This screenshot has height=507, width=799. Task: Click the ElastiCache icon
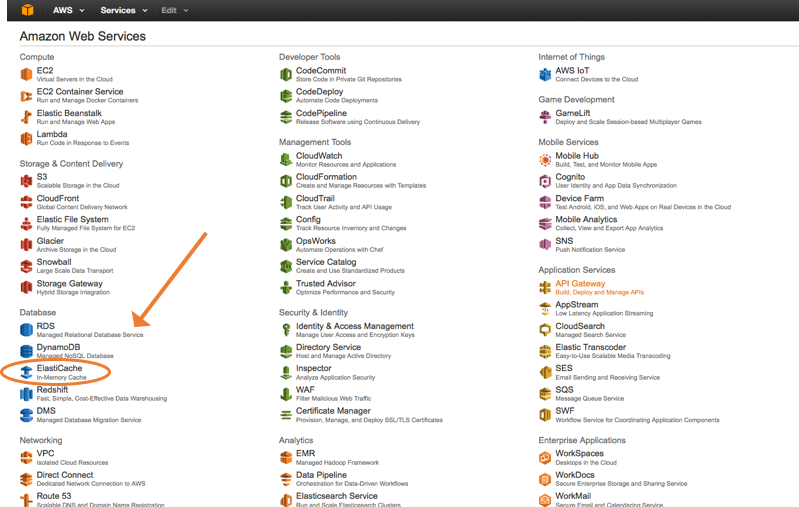pos(26,372)
